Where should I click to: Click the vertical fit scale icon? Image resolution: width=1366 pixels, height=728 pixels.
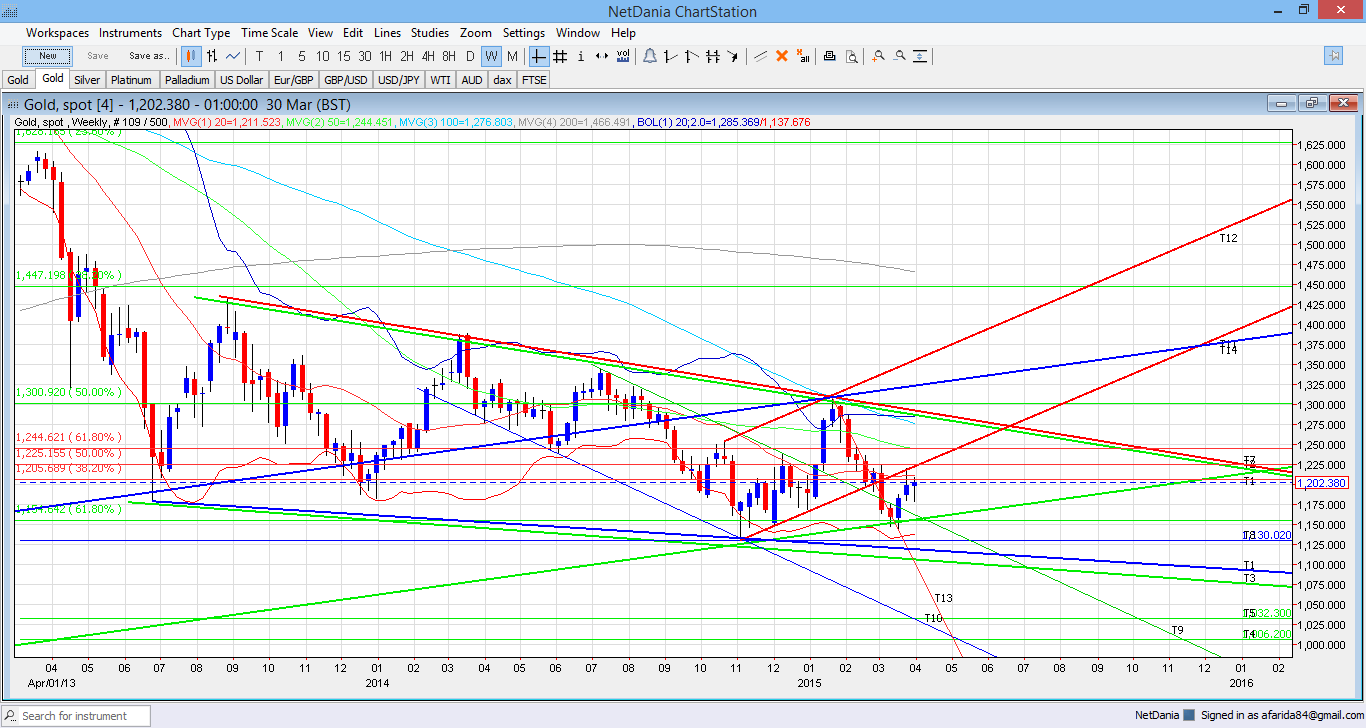[x=921, y=56]
